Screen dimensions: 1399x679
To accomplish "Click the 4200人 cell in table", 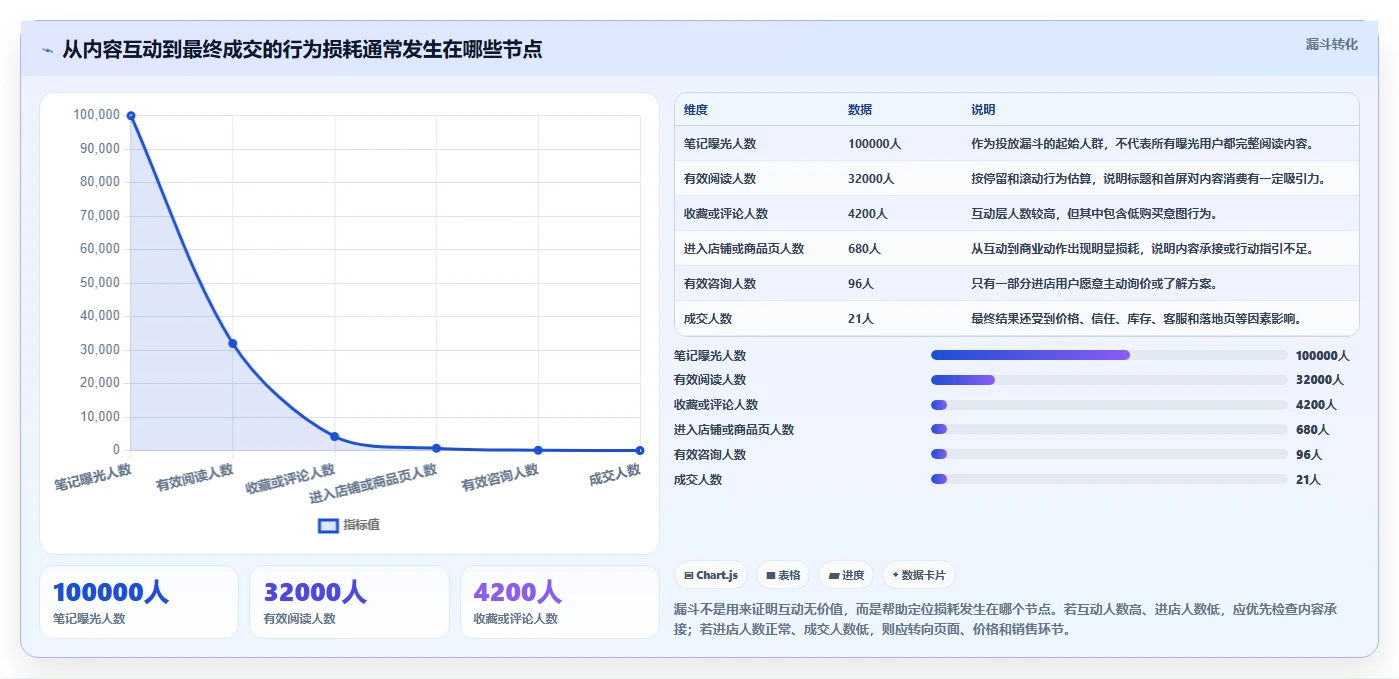I will tap(868, 214).
